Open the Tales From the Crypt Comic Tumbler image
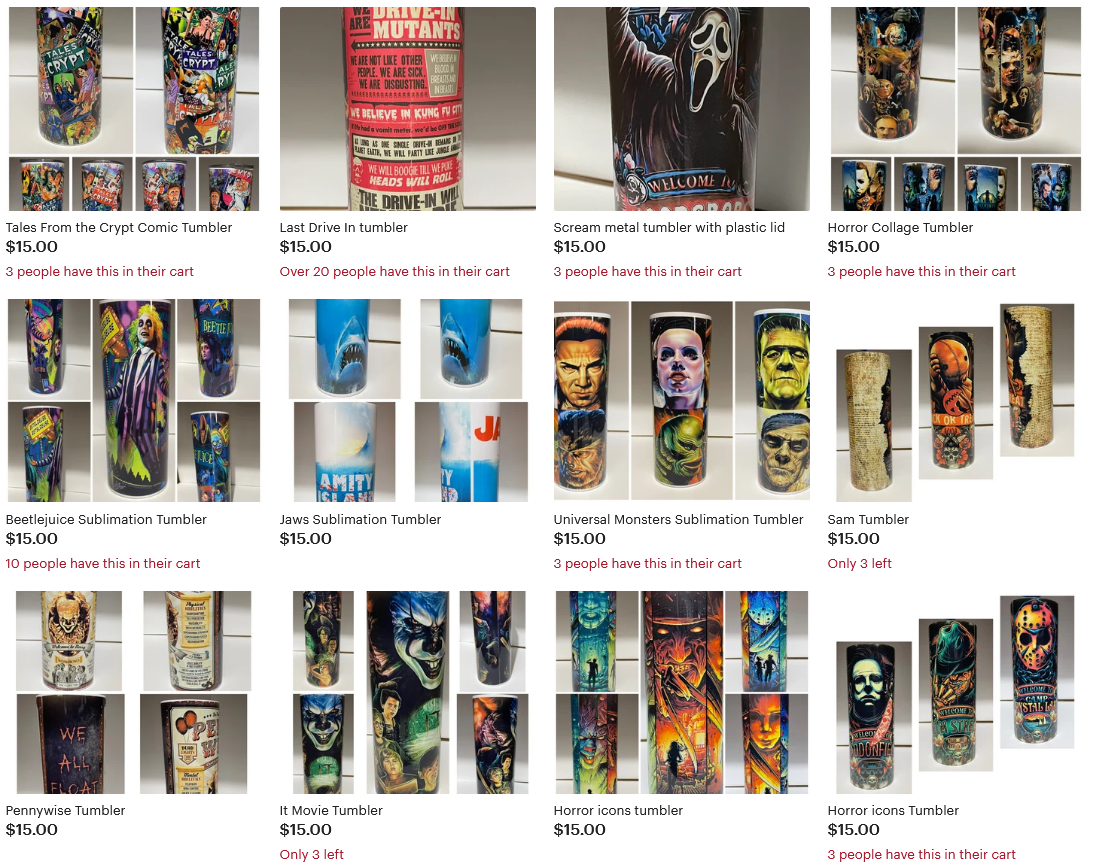 tap(134, 109)
